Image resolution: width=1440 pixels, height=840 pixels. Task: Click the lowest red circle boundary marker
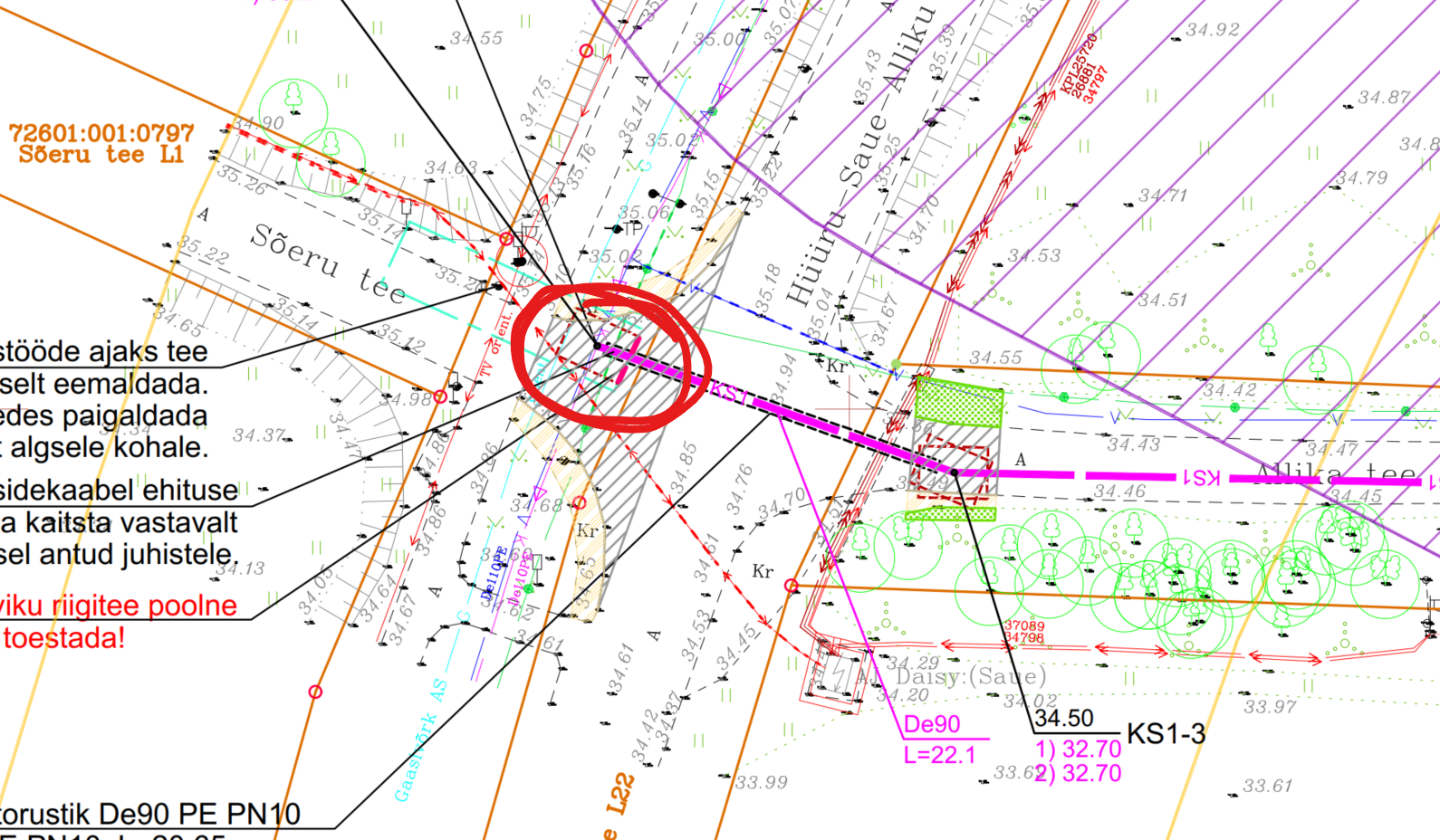315,692
